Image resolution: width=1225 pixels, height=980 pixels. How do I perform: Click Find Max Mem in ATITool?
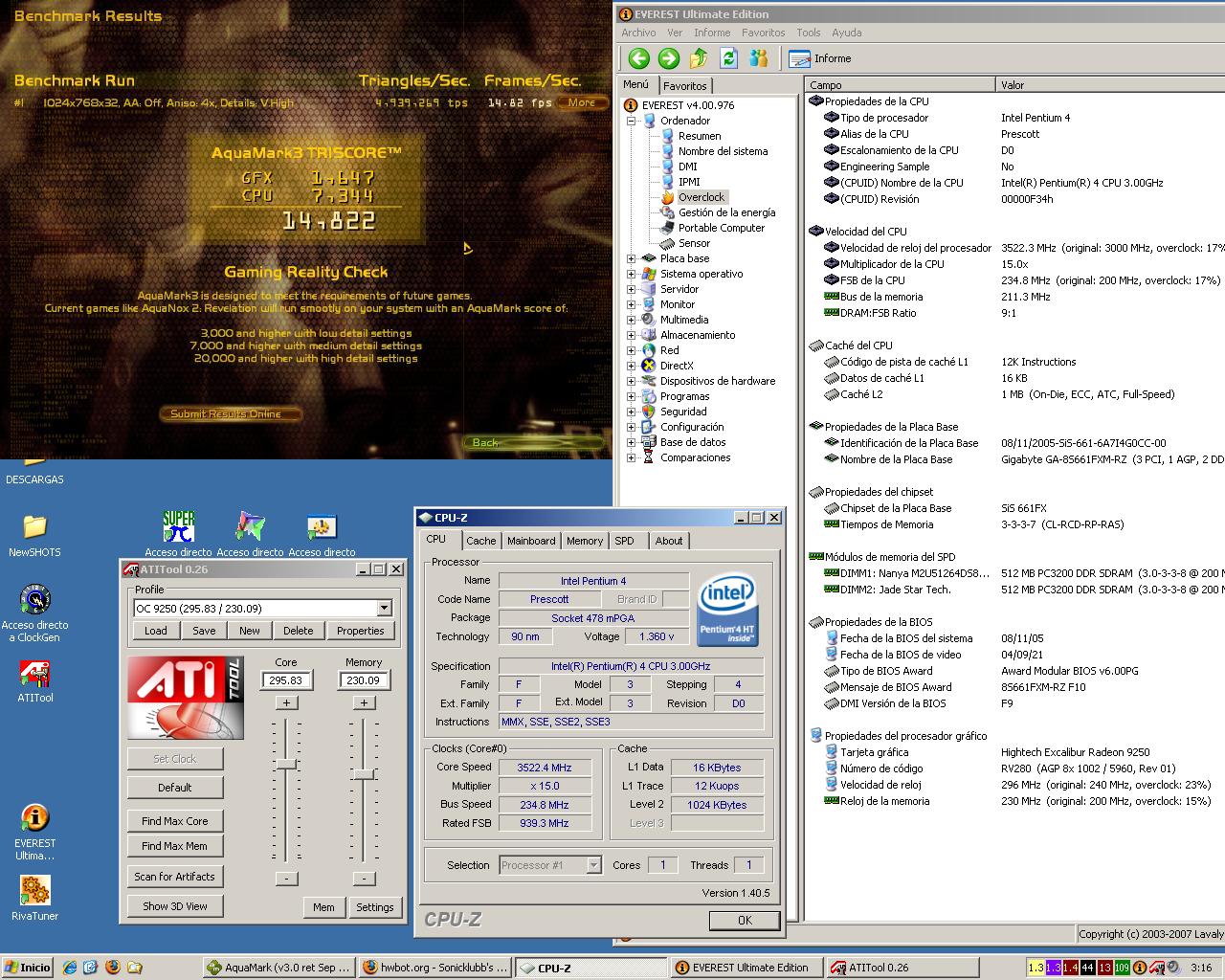point(175,846)
